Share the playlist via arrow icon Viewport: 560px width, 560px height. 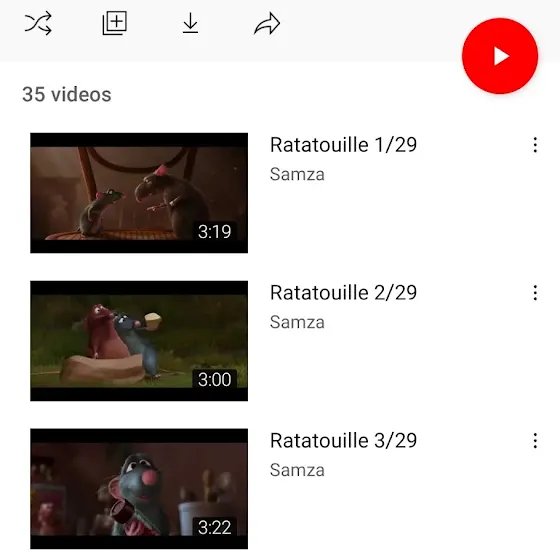[x=267, y=24]
